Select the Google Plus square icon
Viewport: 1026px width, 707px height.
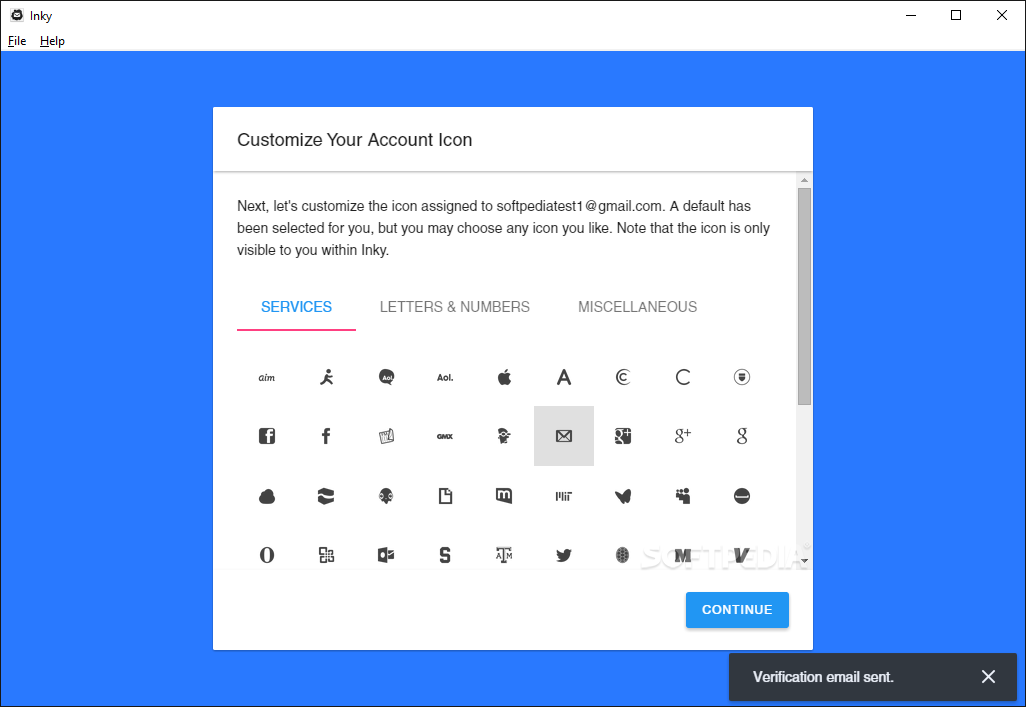[x=623, y=436]
